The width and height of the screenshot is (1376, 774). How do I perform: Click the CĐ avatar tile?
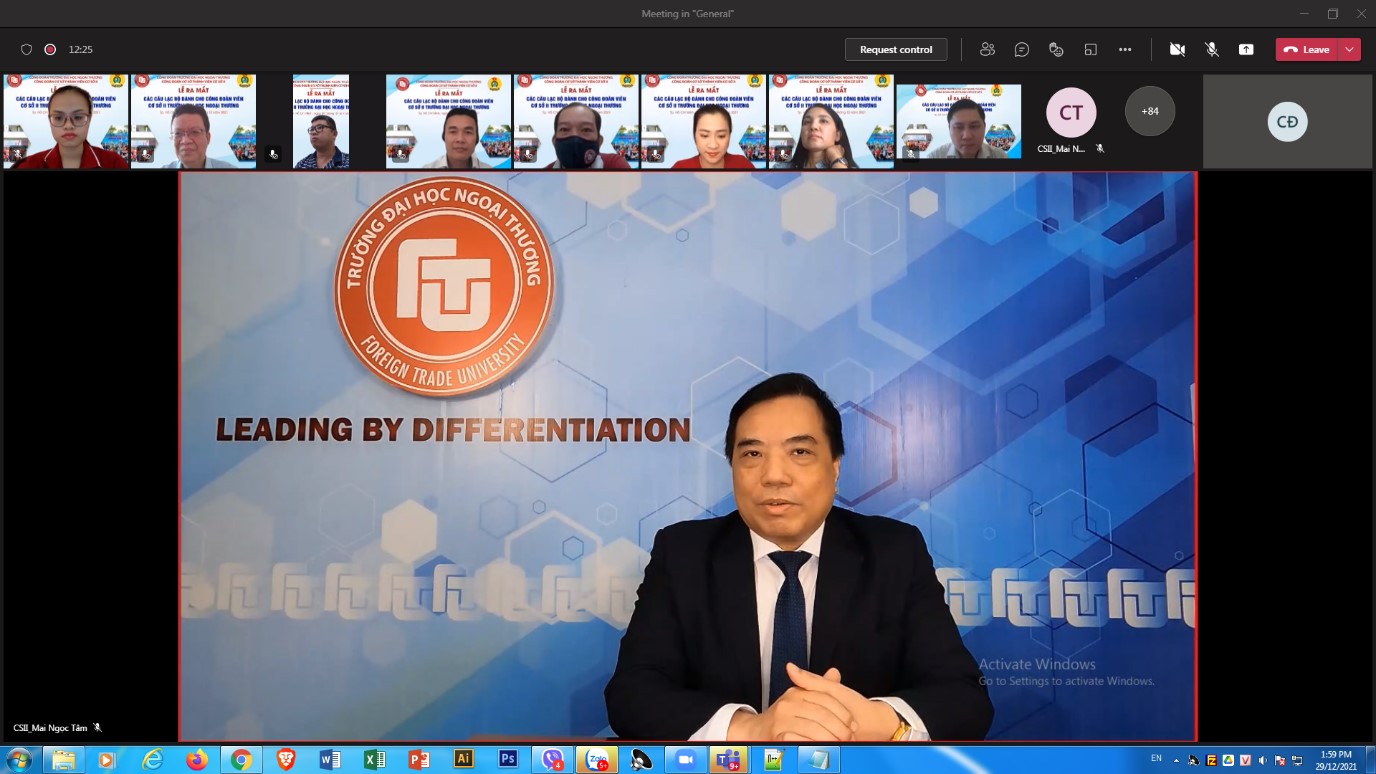click(x=1287, y=122)
